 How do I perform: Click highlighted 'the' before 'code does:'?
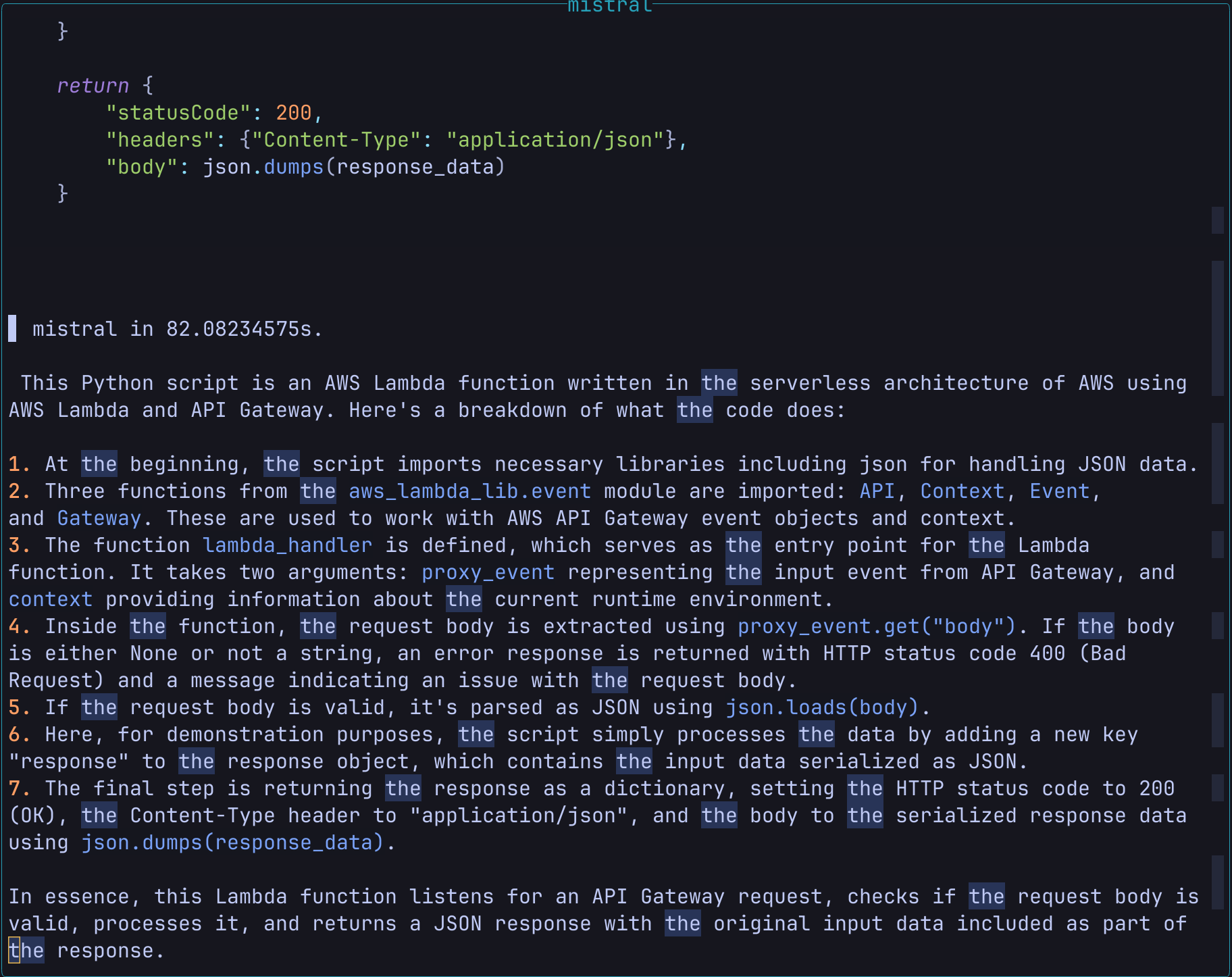(695, 410)
